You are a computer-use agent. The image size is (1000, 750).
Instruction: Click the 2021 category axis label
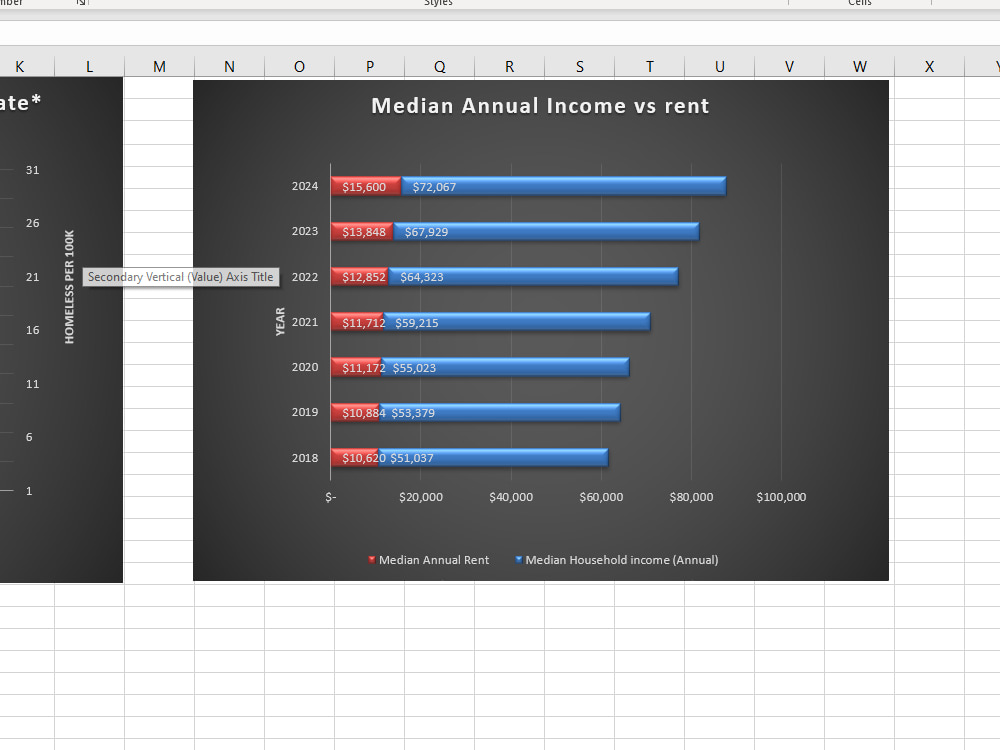pos(305,322)
